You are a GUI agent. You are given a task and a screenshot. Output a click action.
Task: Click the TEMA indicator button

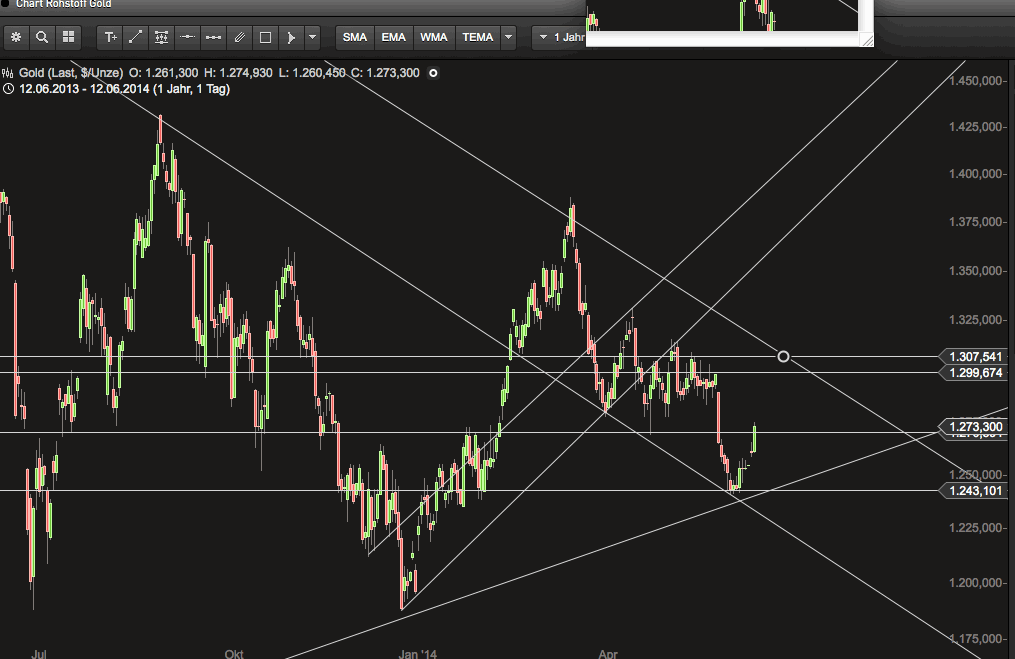point(478,37)
